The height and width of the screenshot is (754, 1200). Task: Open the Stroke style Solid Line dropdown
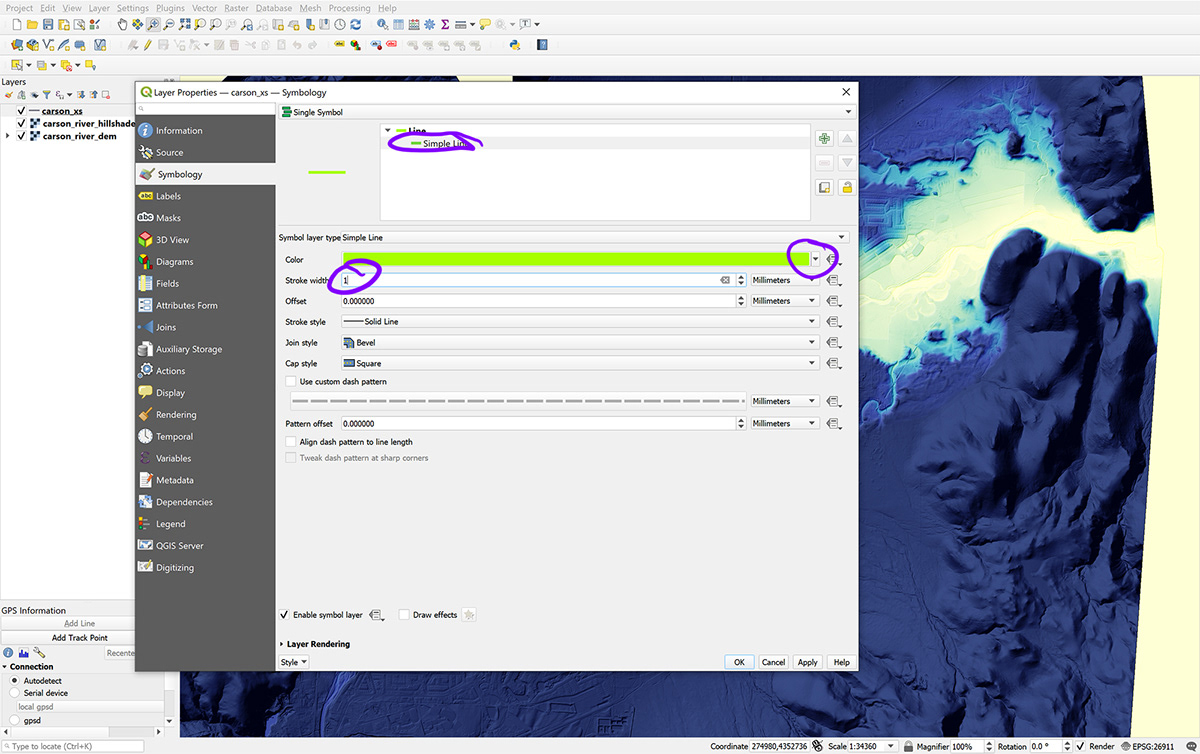(579, 322)
